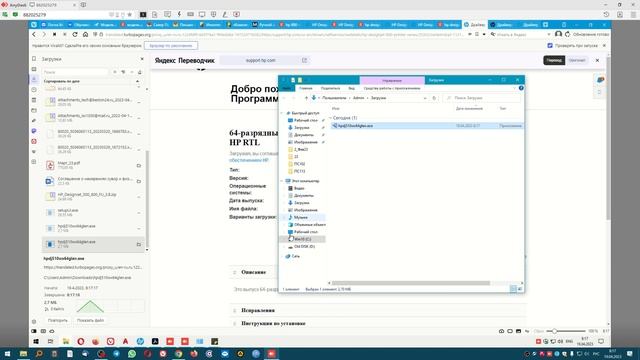Click the AnyDesk display settings monitor icon
640x360 pixels.
[202, 14]
